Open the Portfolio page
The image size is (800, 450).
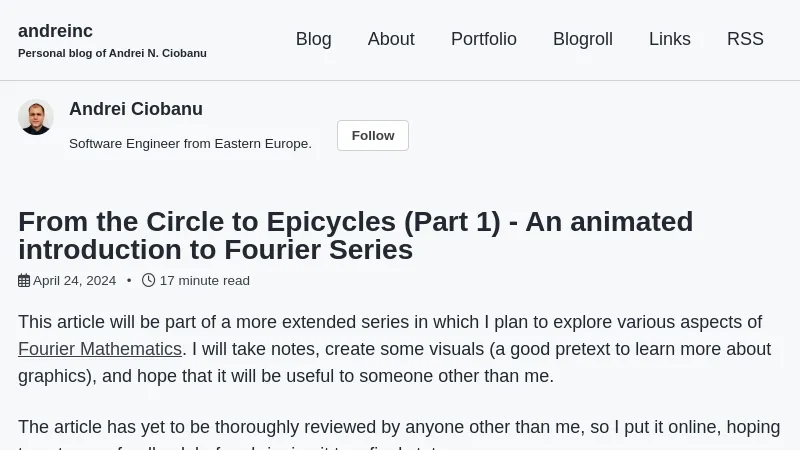484,39
